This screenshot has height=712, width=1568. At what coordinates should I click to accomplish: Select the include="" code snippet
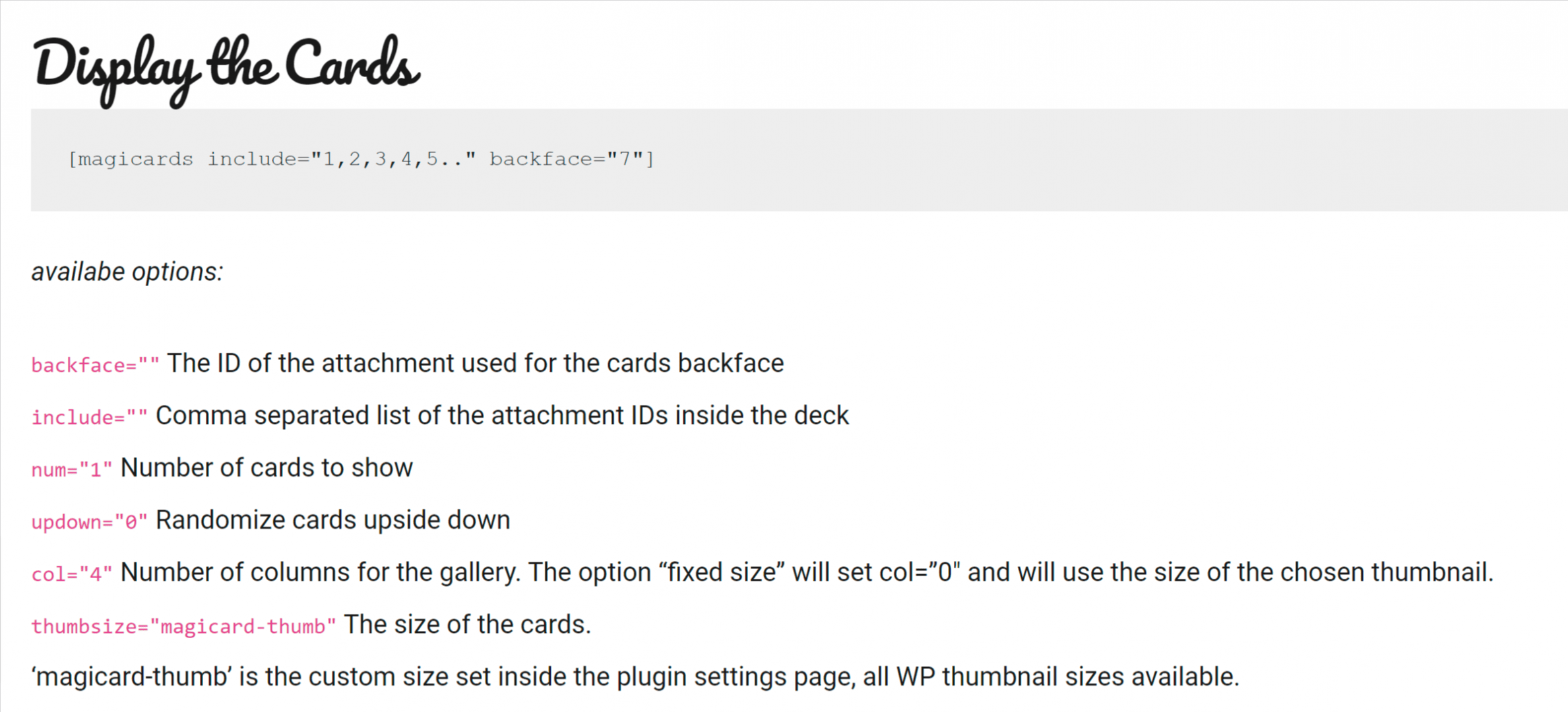point(90,417)
